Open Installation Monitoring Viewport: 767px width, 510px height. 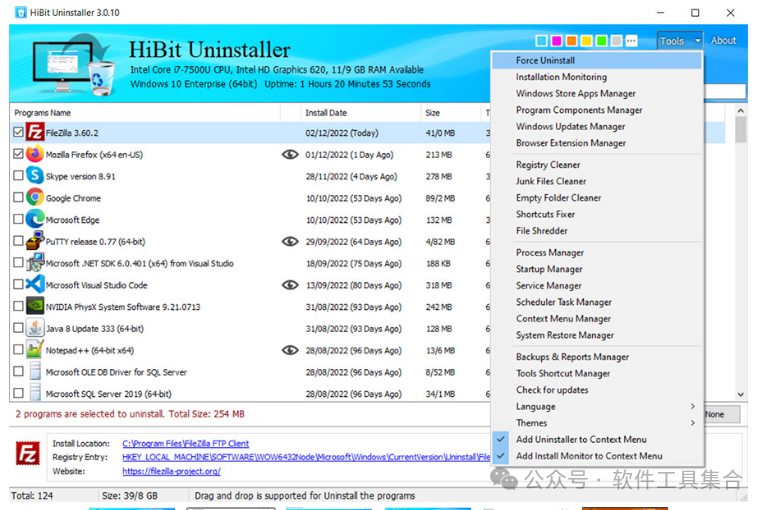click(x=597, y=77)
